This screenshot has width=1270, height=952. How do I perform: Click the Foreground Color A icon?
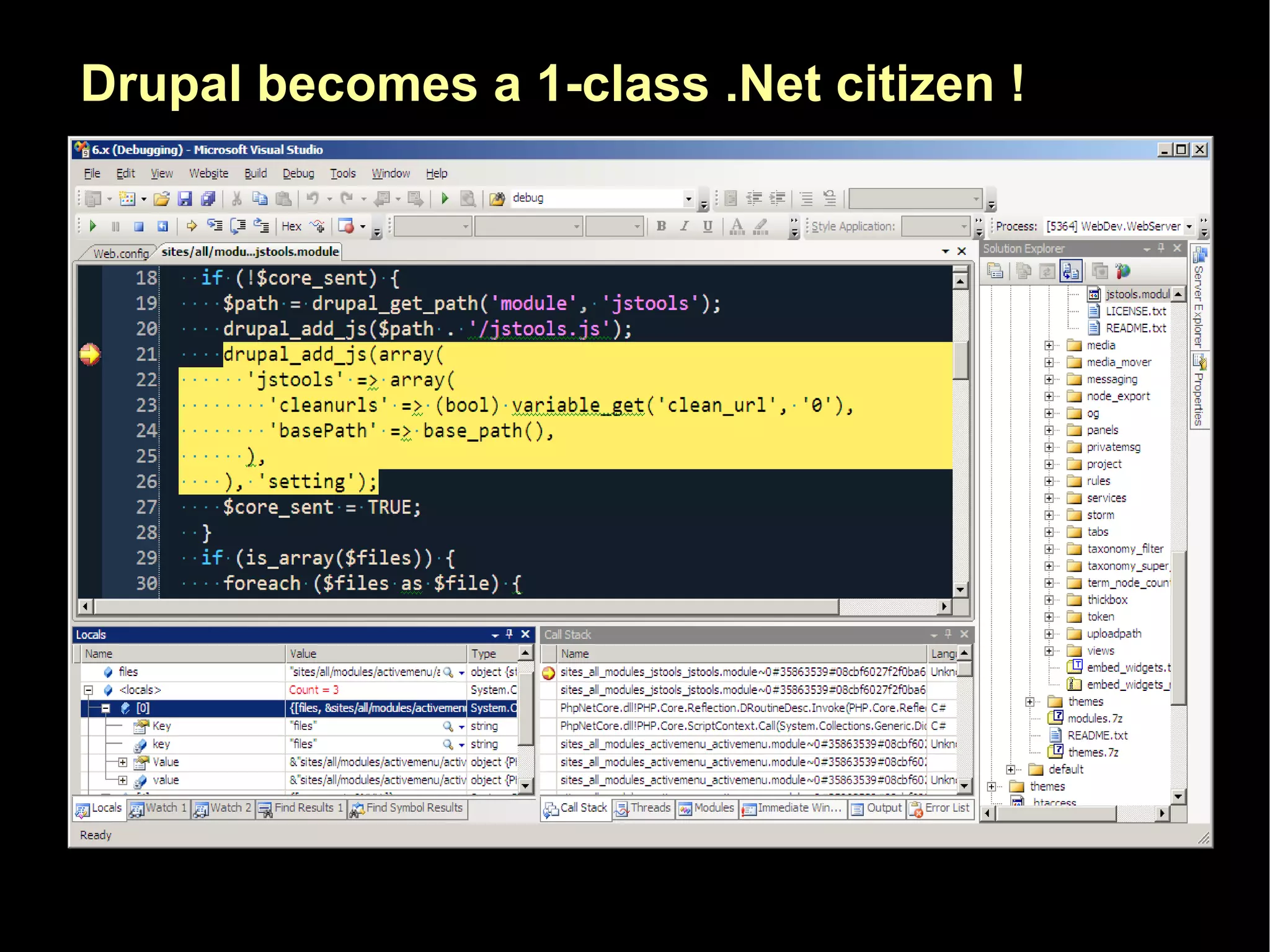pos(737,226)
